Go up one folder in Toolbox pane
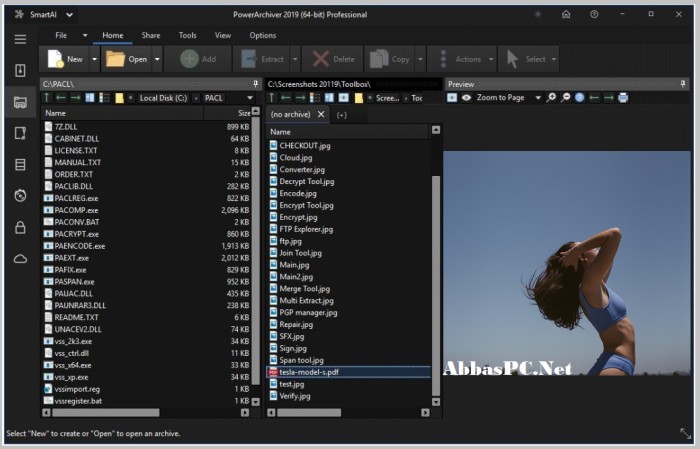 [271, 98]
